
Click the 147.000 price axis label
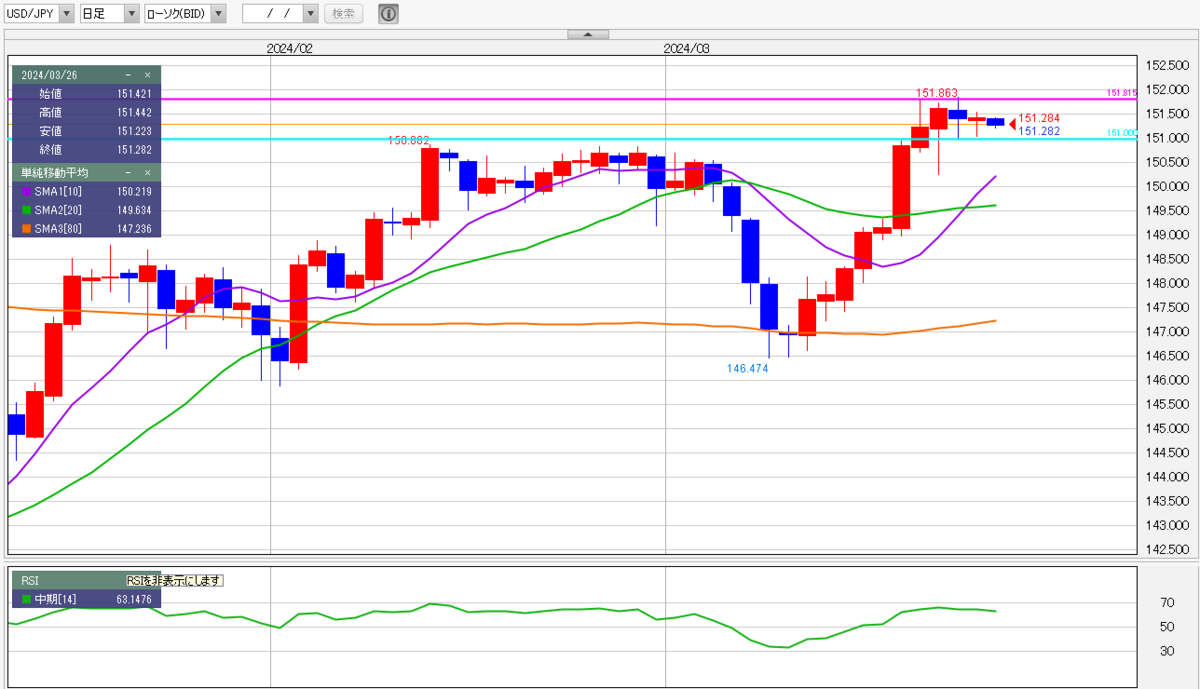pos(1166,331)
